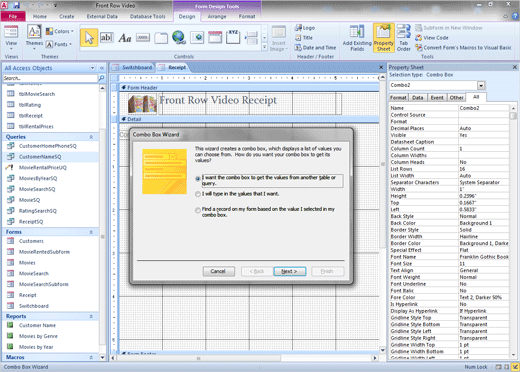
Task: Click the navigation pane Search box
Action: tap(50, 78)
